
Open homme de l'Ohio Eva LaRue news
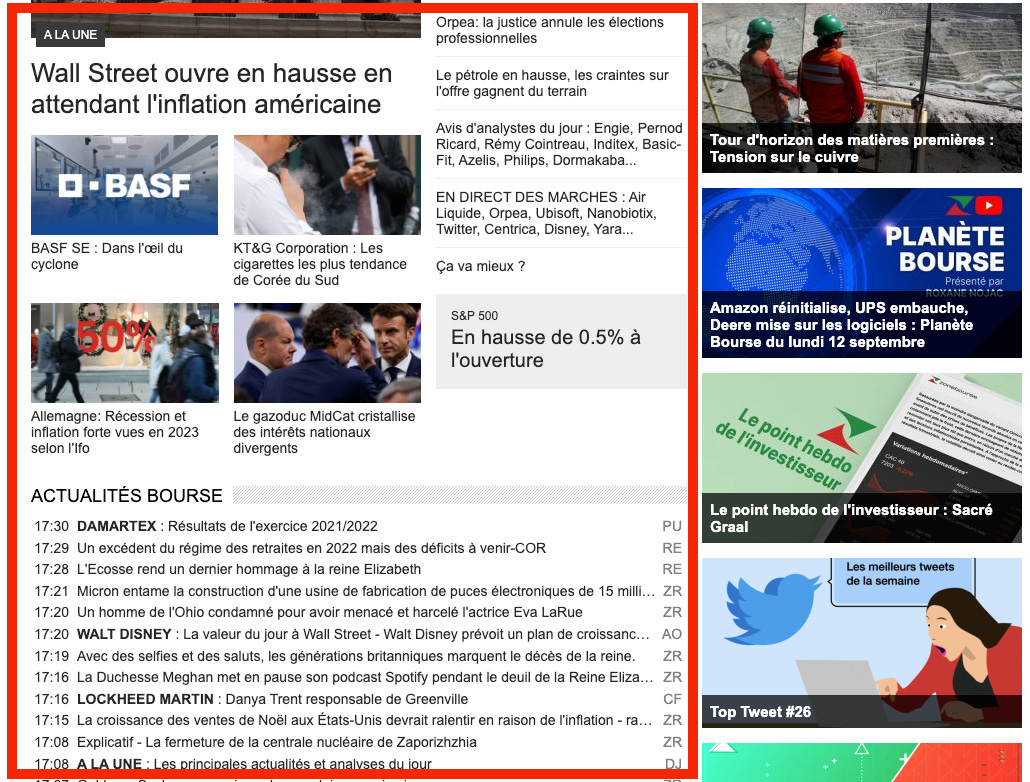330,612
